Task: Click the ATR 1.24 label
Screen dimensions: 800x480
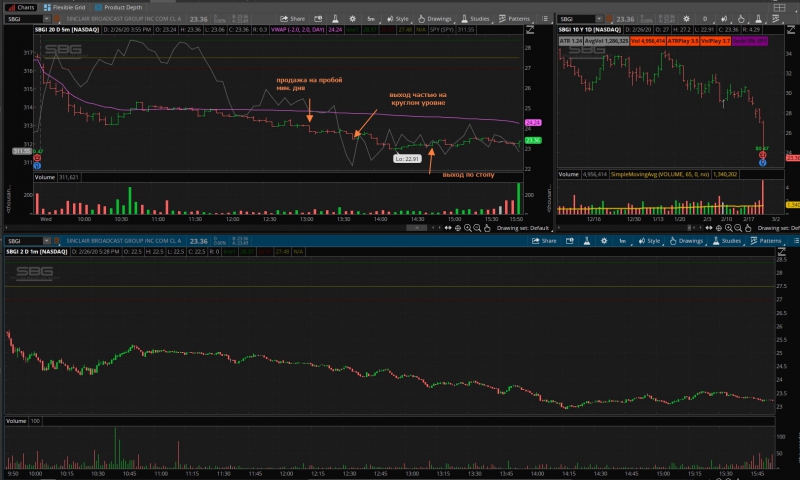Action: click(570, 41)
